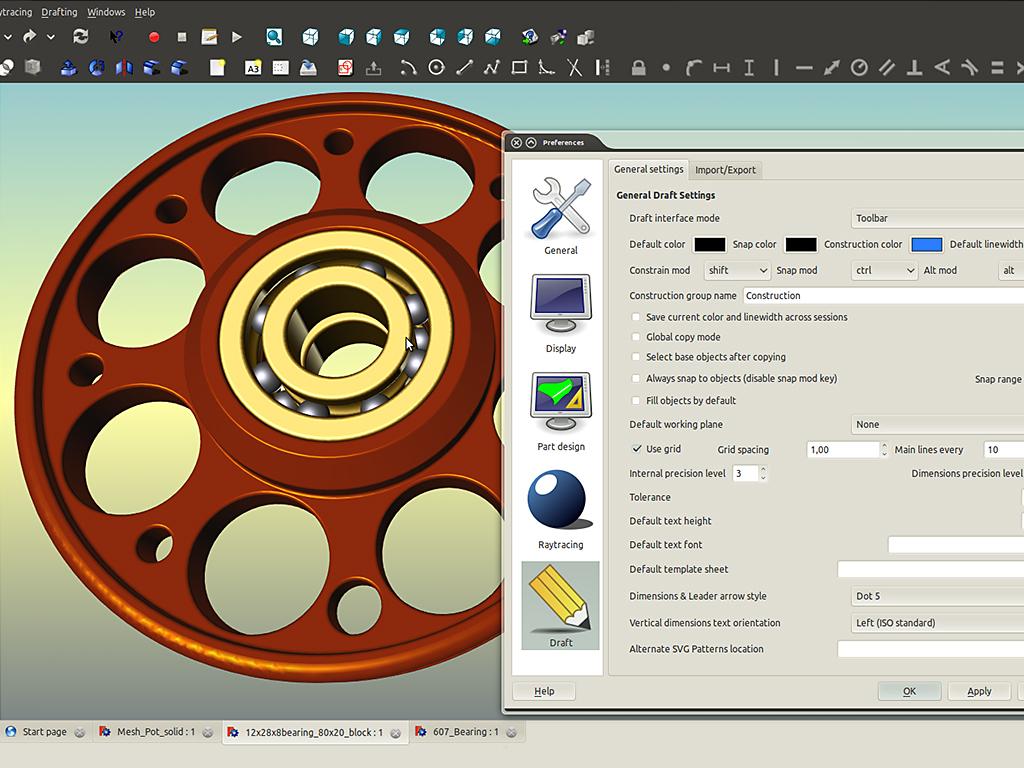Open the macros notepad icon
Screen dimensions: 1024x768
pyautogui.click(x=209, y=37)
